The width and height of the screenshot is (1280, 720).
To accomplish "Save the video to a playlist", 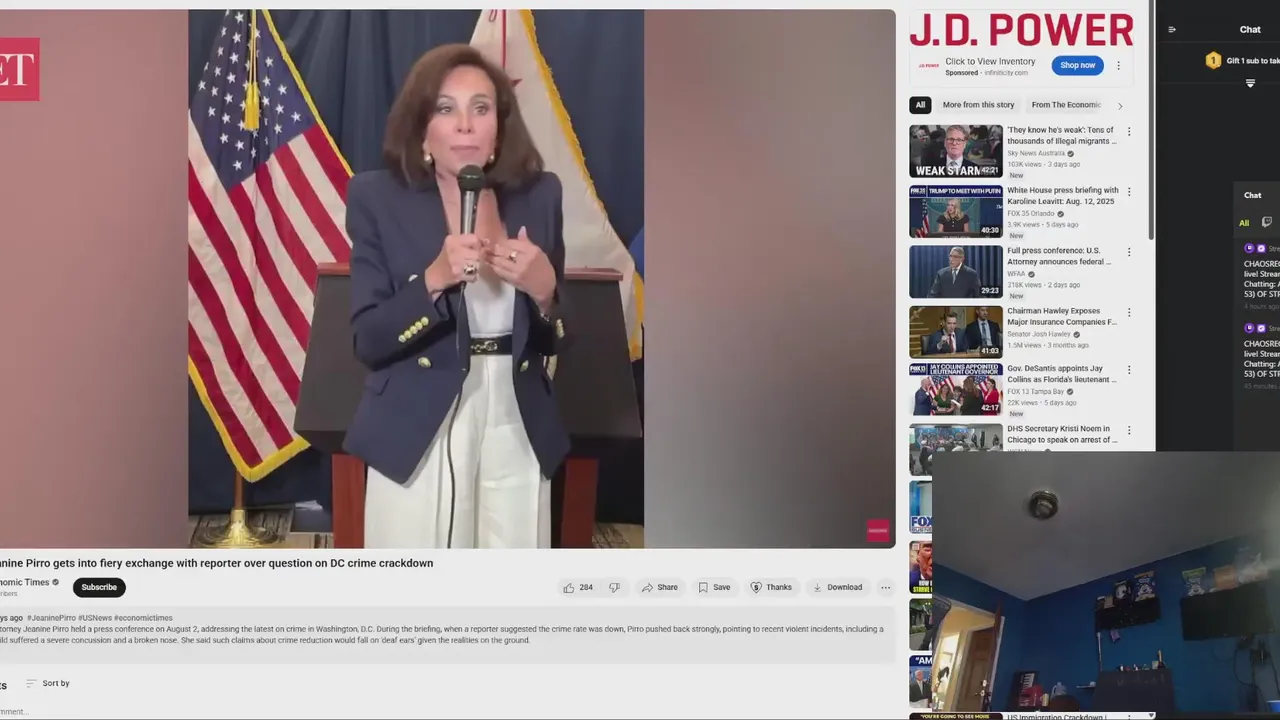I will 714,587.
